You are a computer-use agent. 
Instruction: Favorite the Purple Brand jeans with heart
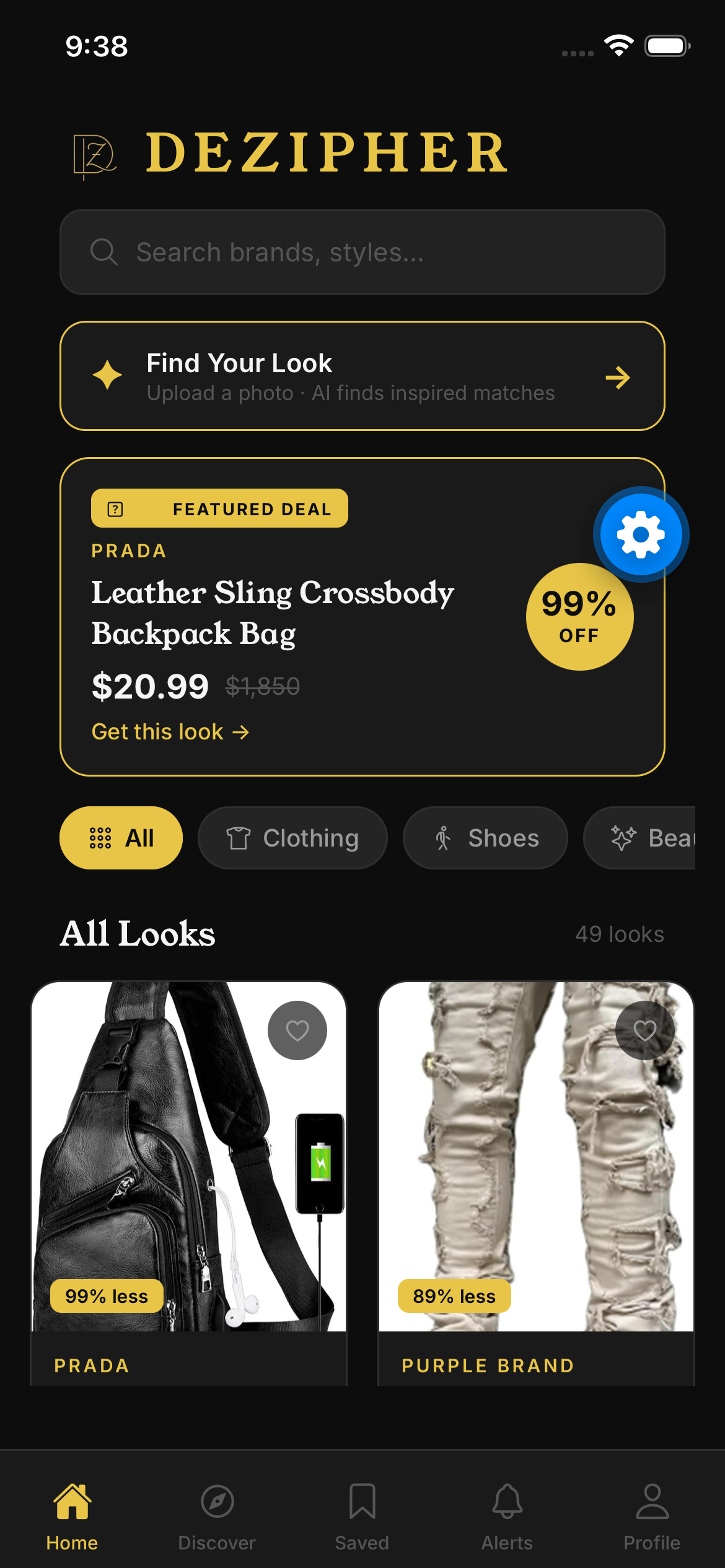tap(645, 1030)
